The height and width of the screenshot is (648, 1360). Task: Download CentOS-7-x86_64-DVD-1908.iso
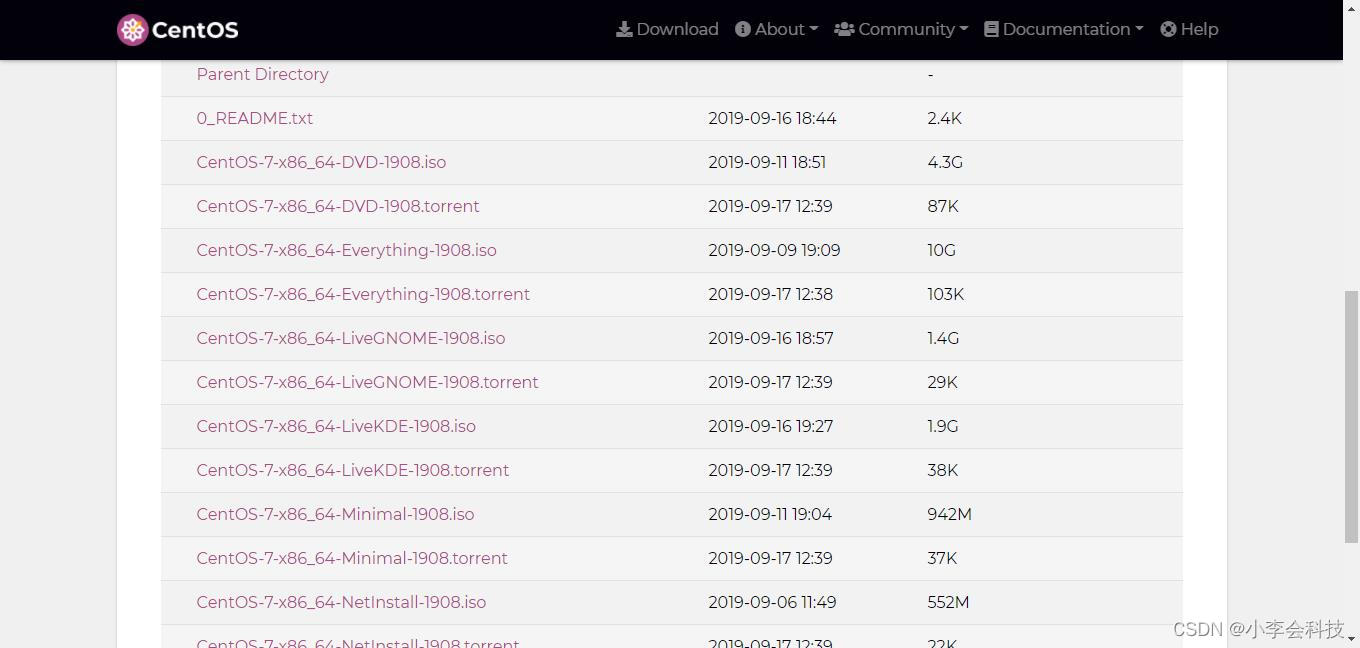pos(321,162)
